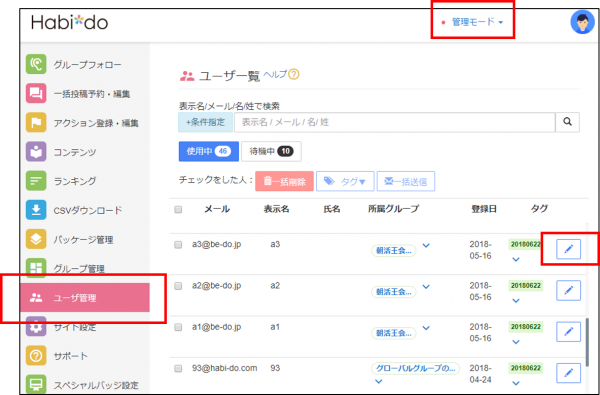The image size is (600, 395).
Task: Click the サポート question mark icon
Action: 36,356
